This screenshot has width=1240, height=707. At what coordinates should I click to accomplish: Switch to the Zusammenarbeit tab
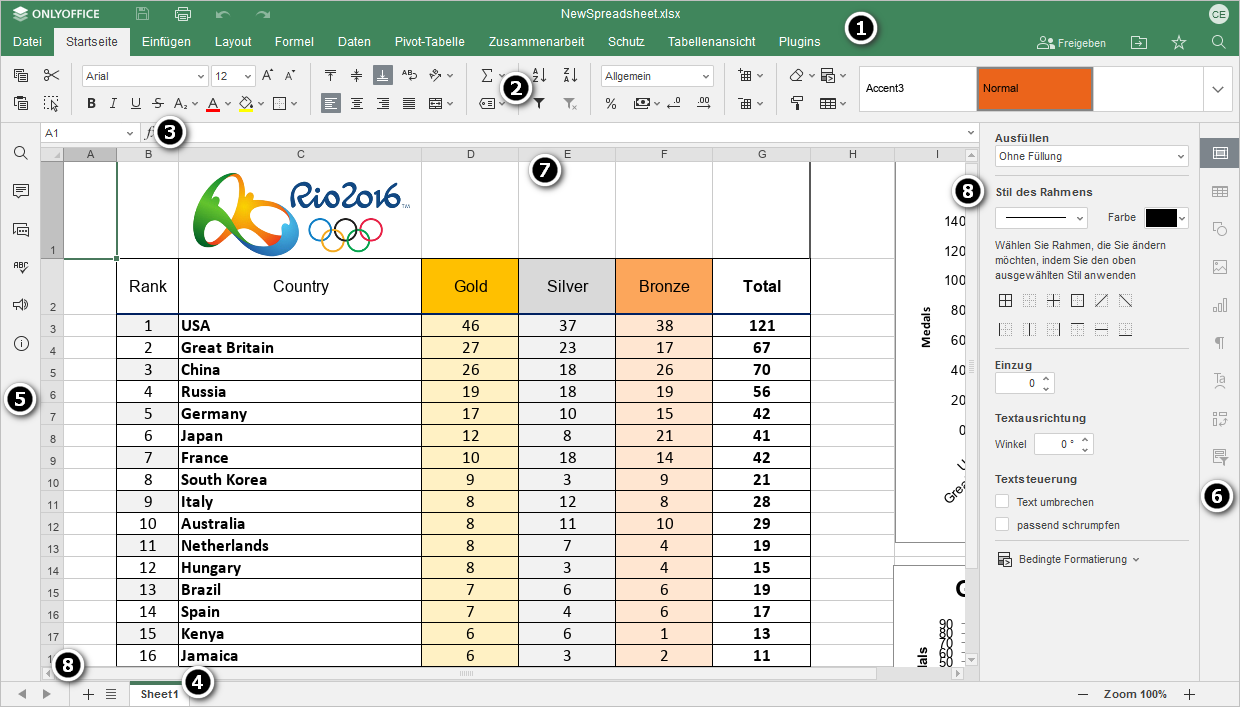tap(536, 42)
